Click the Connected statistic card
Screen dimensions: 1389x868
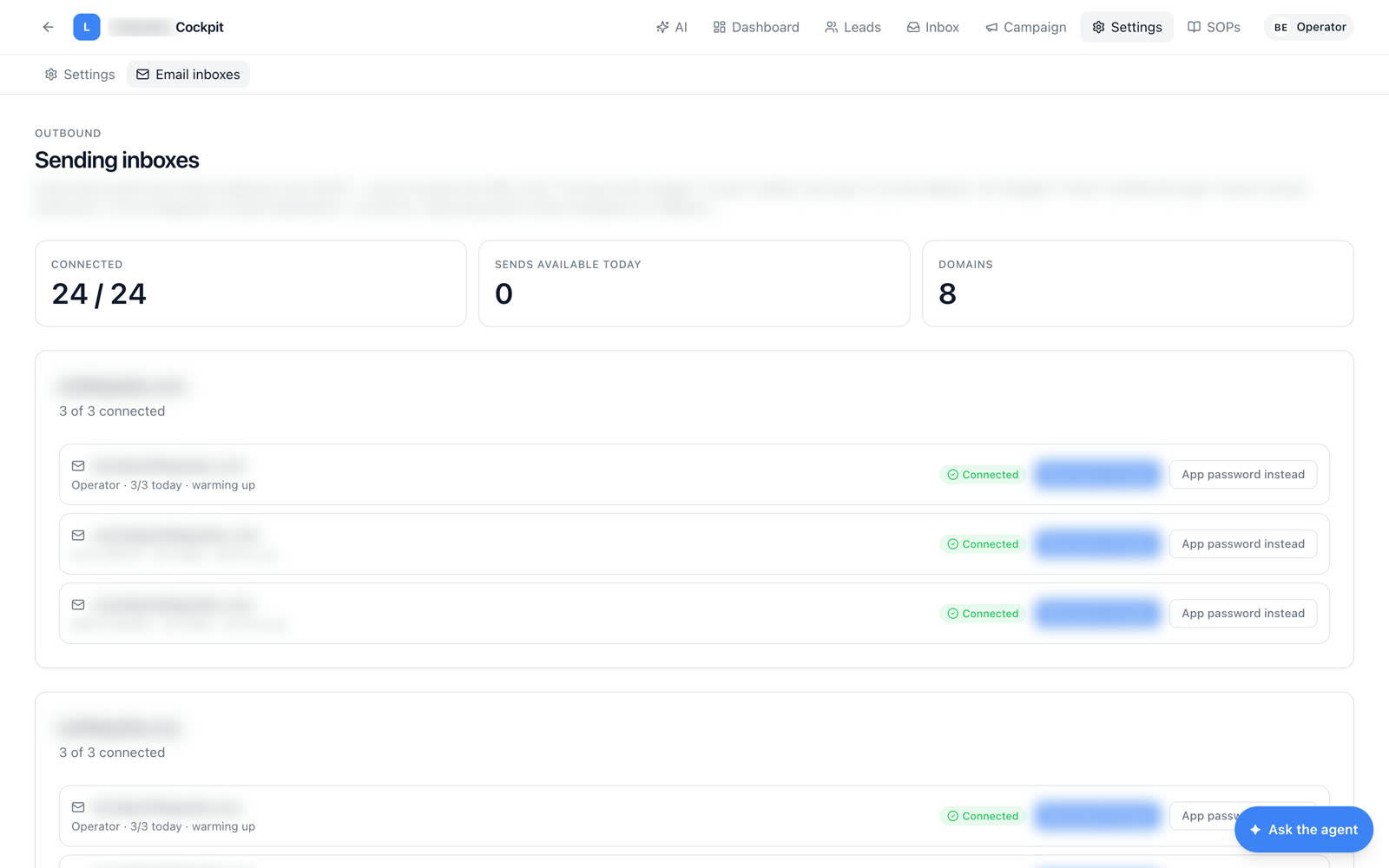coord(251,284)
